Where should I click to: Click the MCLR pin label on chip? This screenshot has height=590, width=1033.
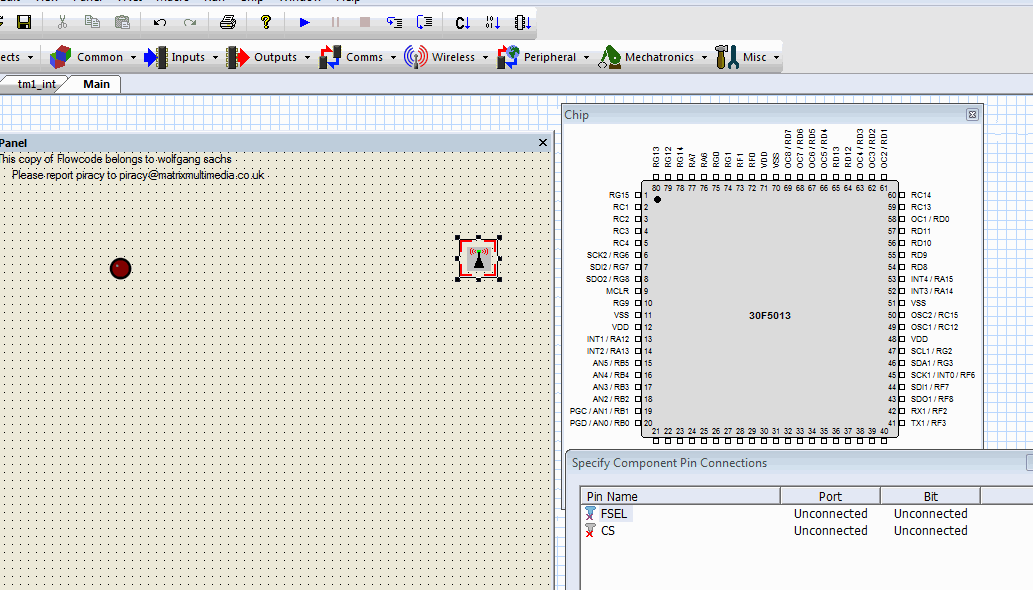[617, 291]
